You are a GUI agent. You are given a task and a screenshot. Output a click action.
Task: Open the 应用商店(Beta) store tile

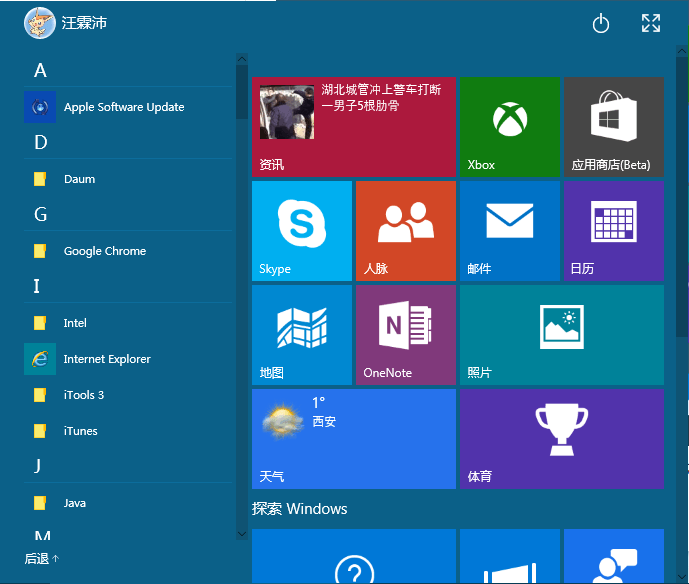[613, 127]
